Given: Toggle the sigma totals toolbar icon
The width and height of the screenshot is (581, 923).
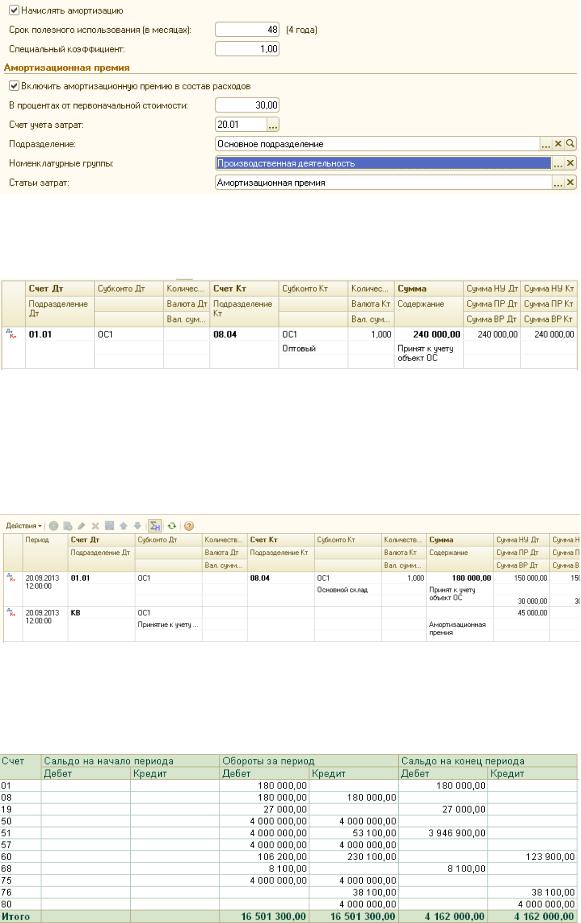Looking at the screenshot, I should pyautogui.click(x=155, y=526).
